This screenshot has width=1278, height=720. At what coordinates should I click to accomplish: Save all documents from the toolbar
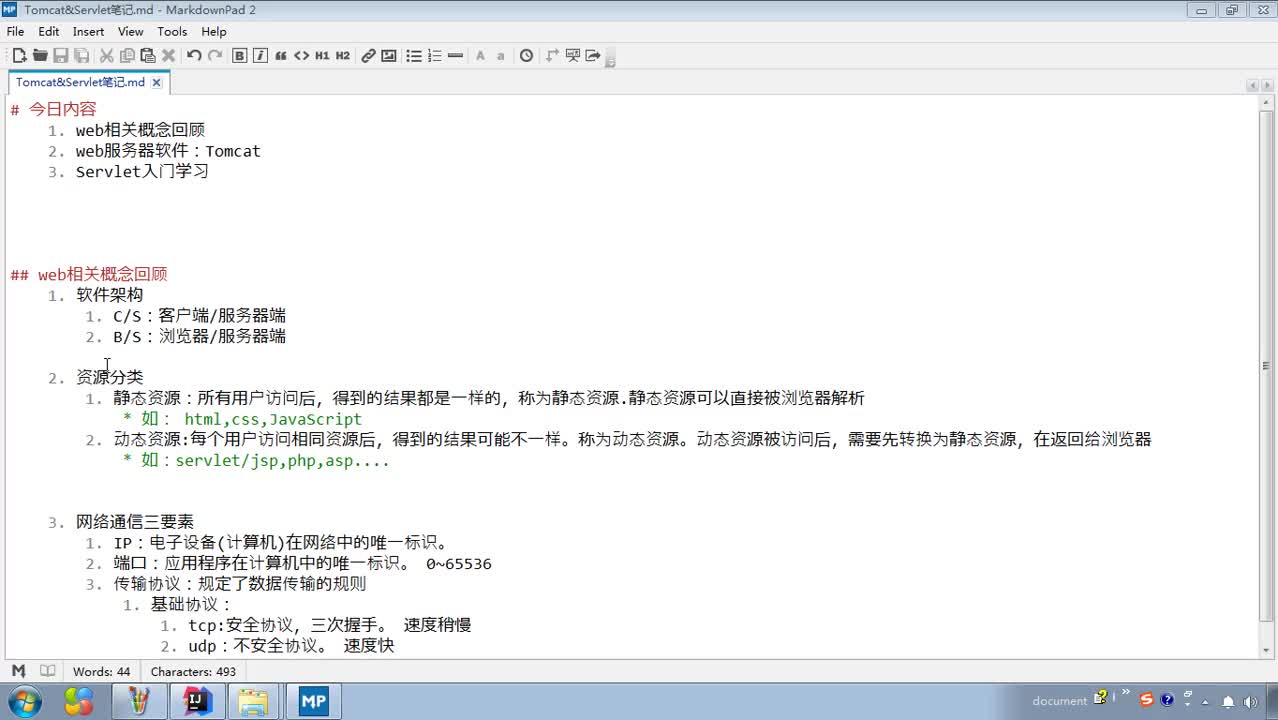point(82,56)
